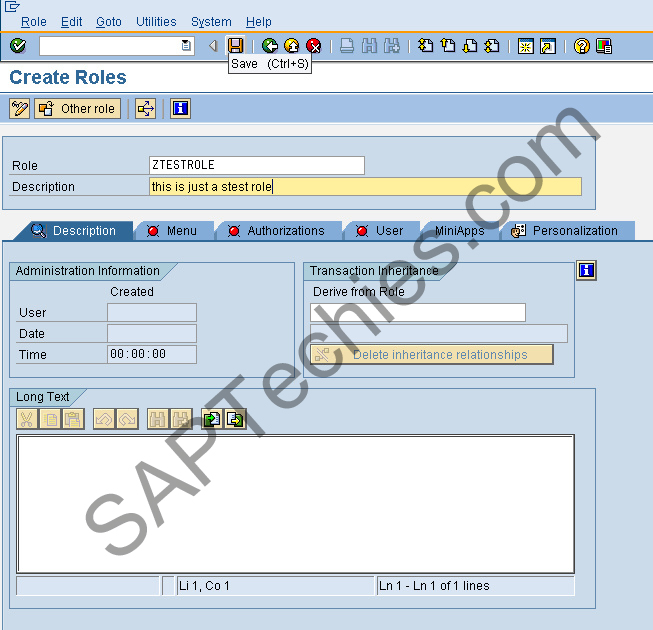Screen dimensions: 653x630
Task: Click the Print icon
Action: (346, 45)
